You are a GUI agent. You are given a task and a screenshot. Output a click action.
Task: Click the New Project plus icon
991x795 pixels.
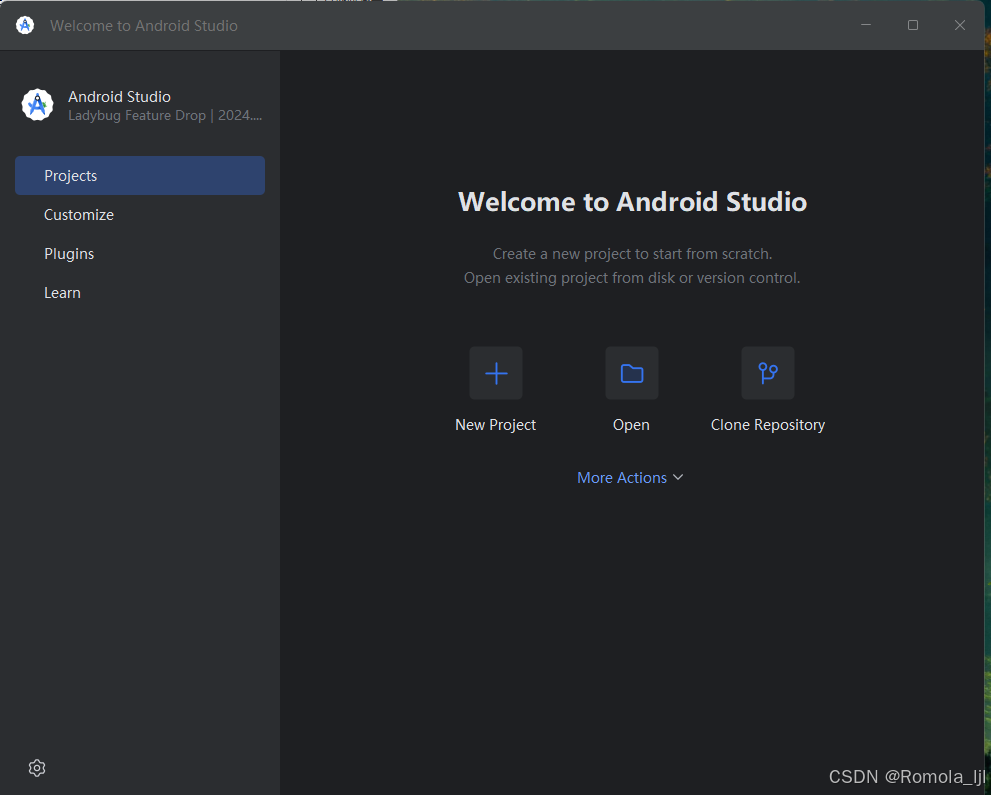tap(496, 373)
